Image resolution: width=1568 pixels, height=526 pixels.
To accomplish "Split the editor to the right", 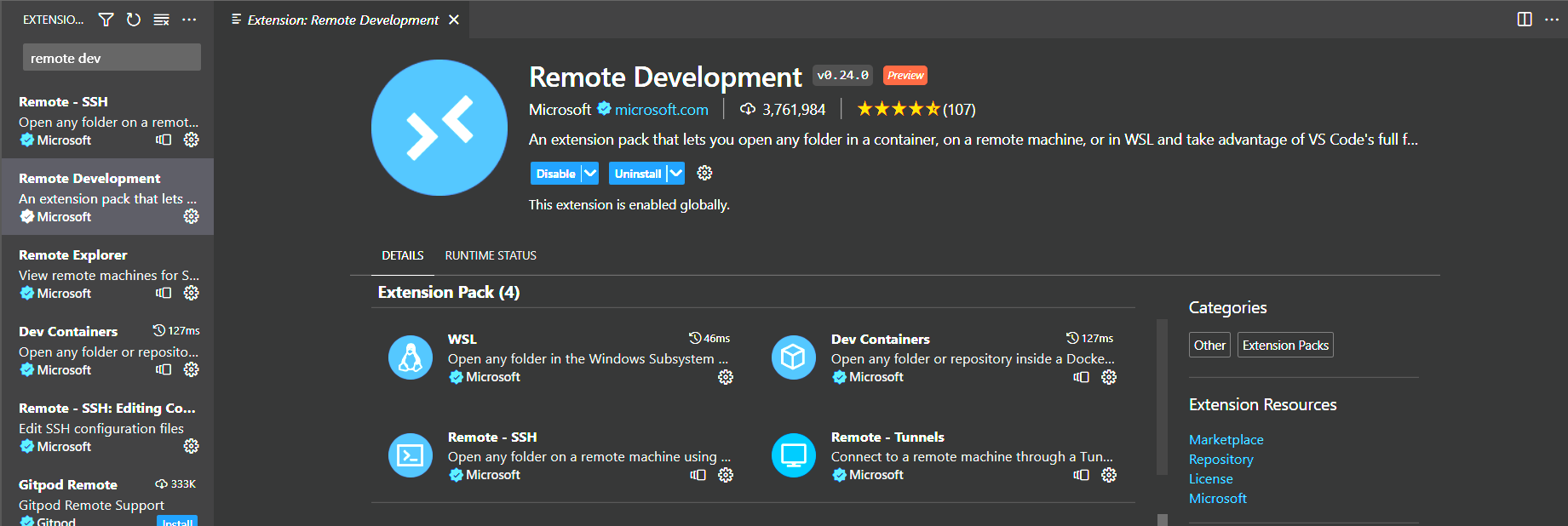I will pyautogui.click(x=1525, y=20).
